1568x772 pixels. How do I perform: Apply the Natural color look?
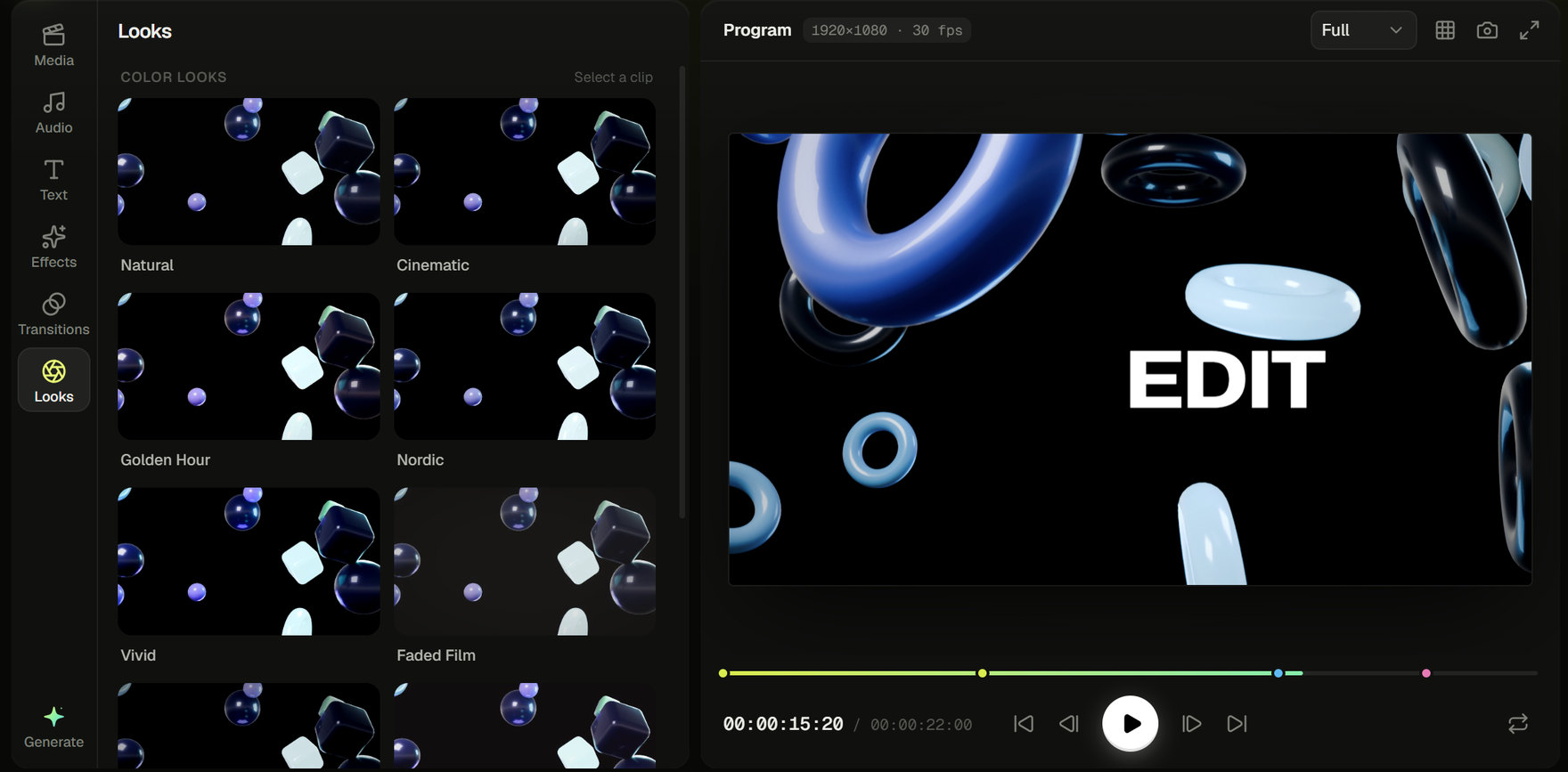coord(249,171)
